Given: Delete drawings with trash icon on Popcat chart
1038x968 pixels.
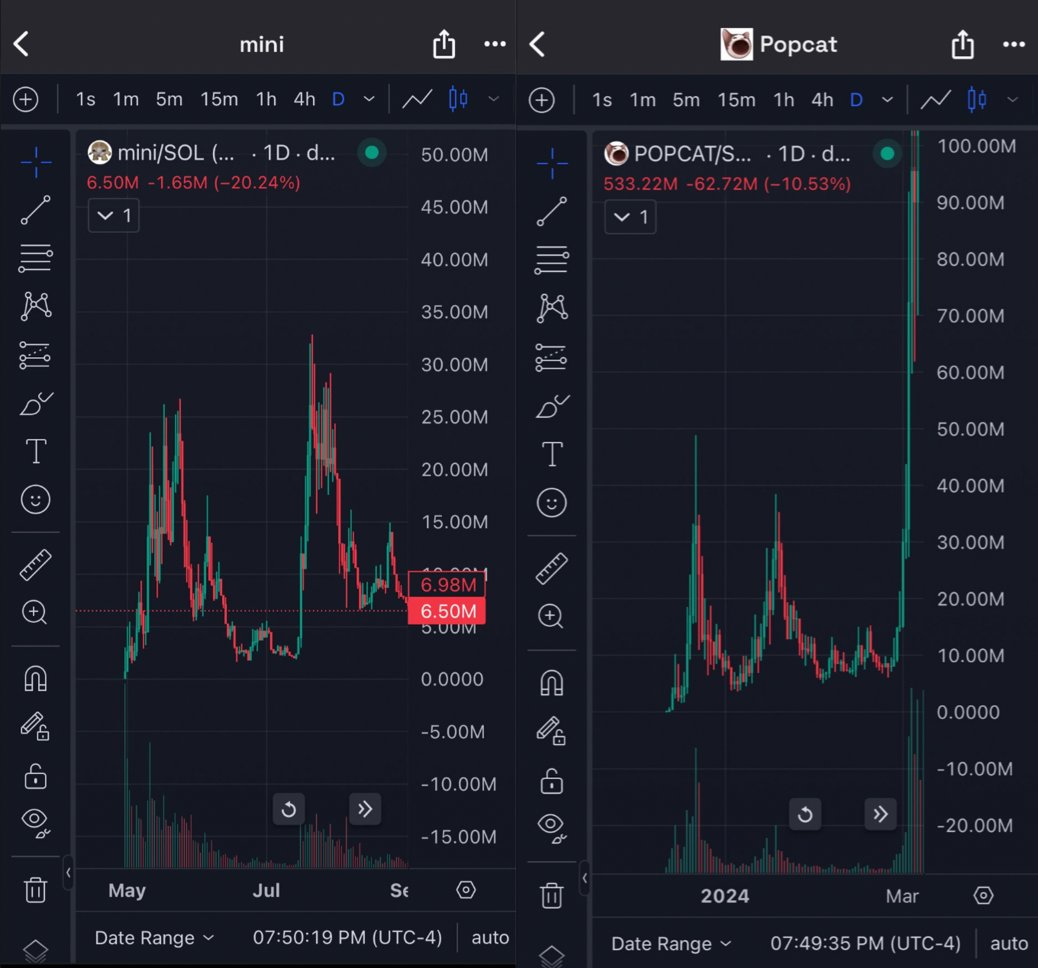Looking at the screenshot, I should [x=551, y=895].
